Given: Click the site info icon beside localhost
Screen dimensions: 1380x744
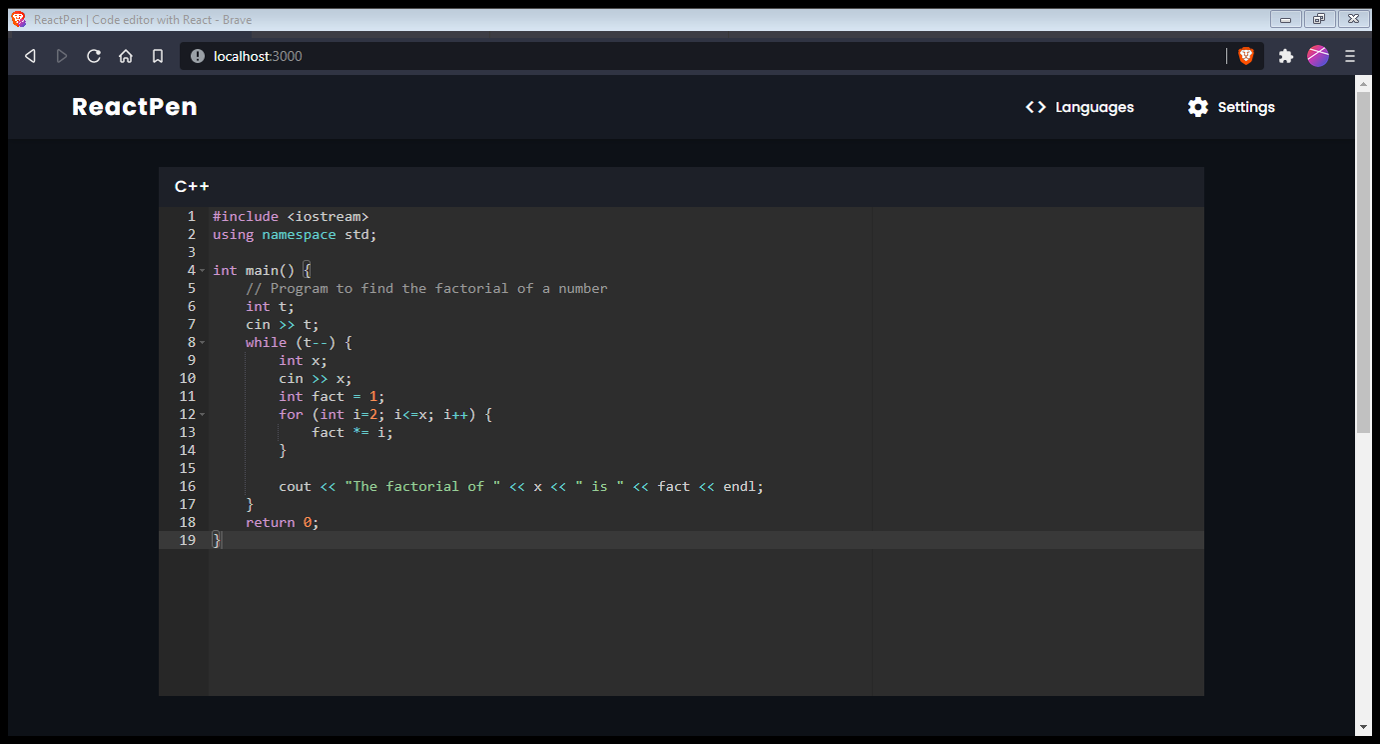Looking at the screenshot, I should [x=198, y=56].
